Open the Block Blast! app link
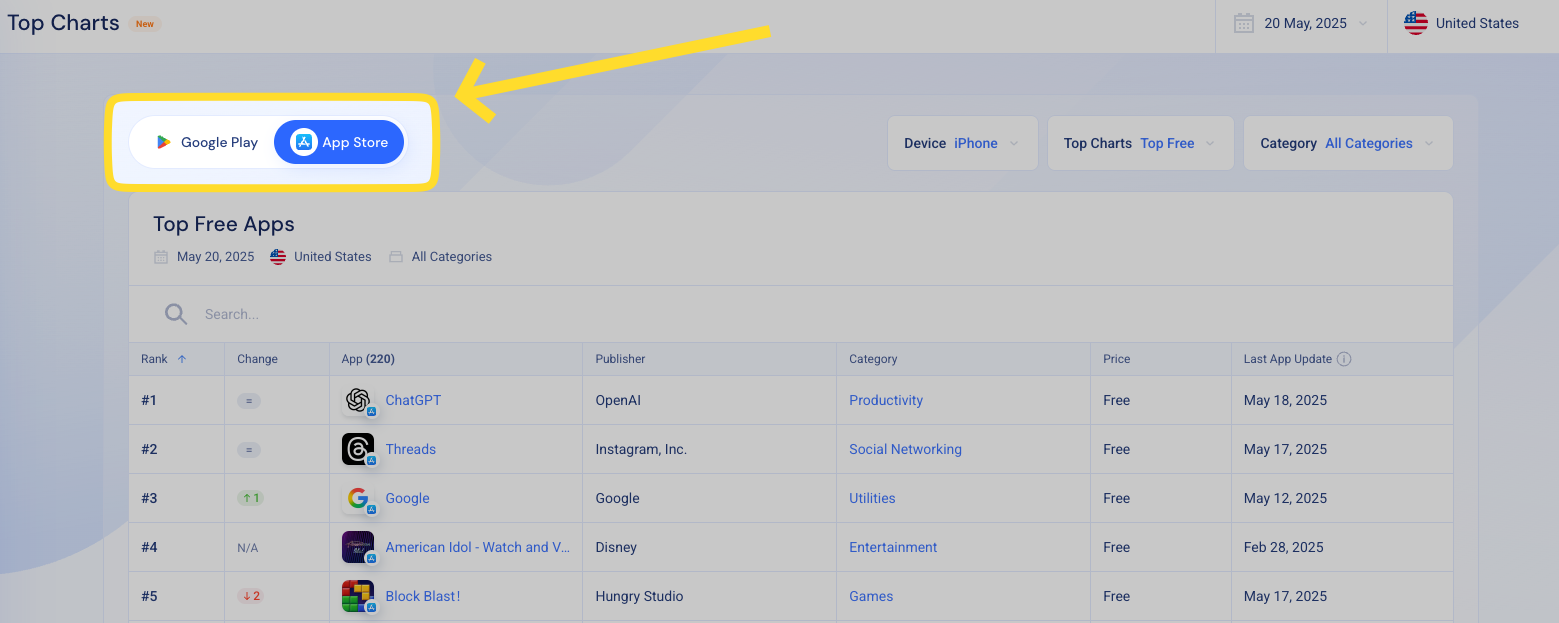The width and height of the screenshot is (1559, 623). tap(423, 596)
